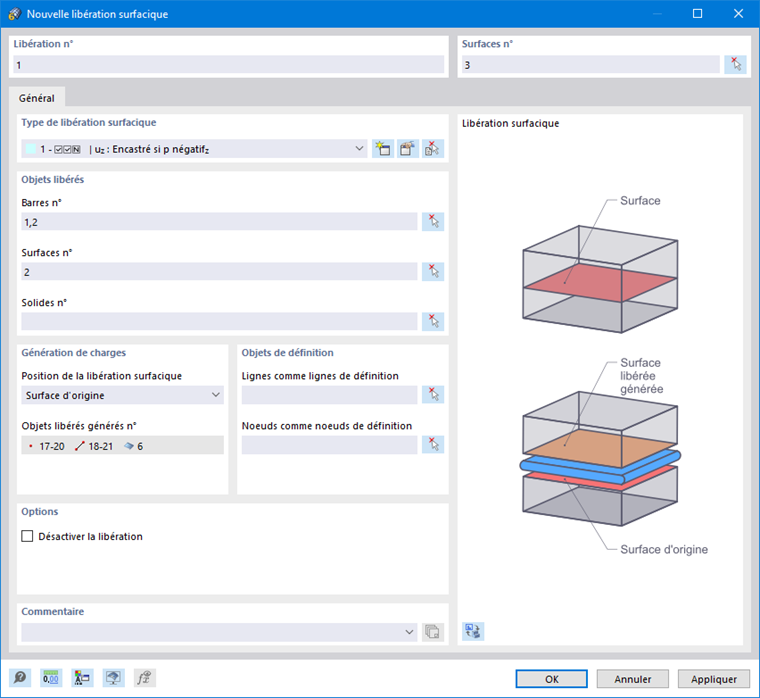The width and height of the screenshot is (760, 698).
Task: Click the 'Génération de charges' section title
Action: pyautogui.click(x=74, y=353)
